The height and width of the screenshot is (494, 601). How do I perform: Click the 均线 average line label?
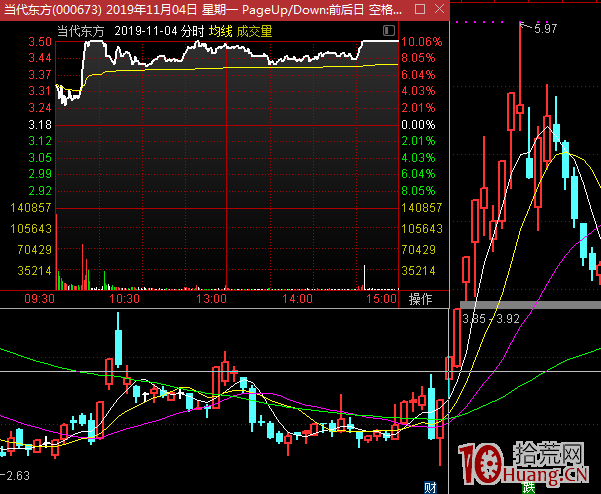220,31
